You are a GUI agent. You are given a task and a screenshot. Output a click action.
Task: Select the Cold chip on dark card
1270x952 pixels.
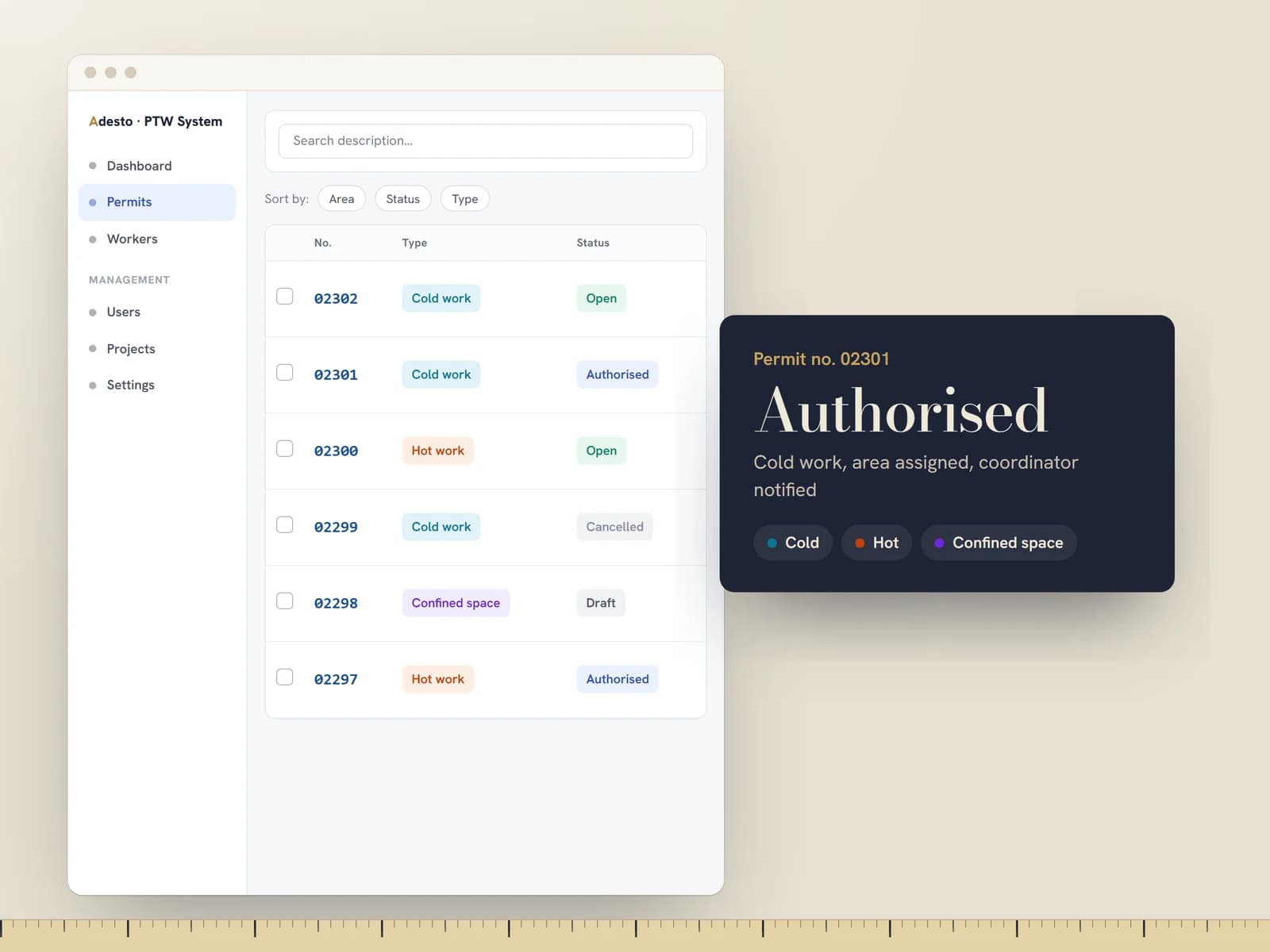[x=792, y=543]
